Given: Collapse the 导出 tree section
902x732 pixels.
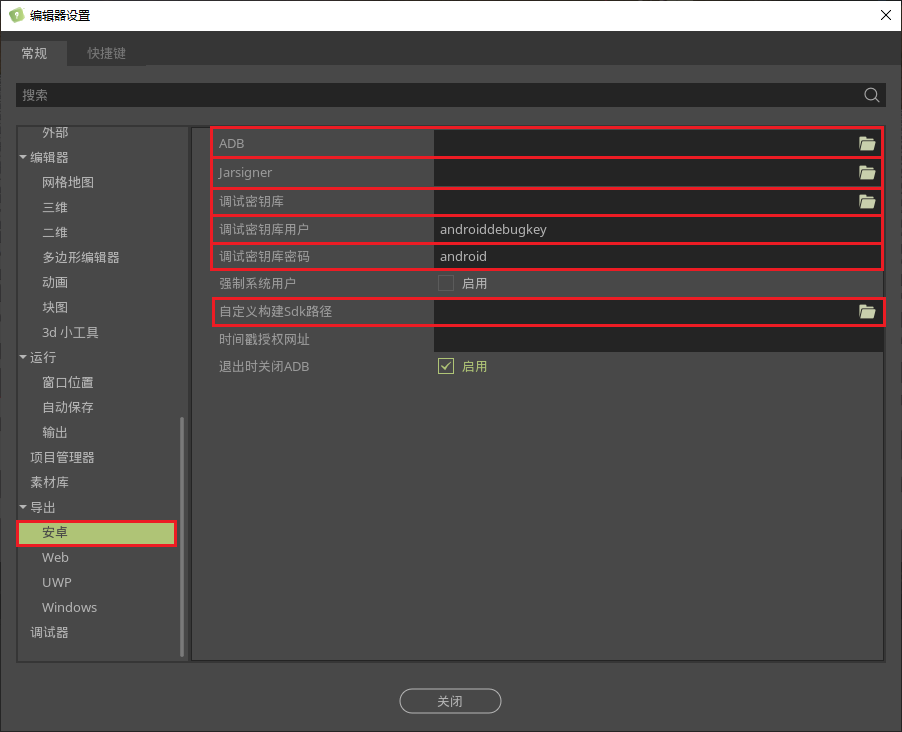Looking at the screenshot, I should (x=23, y=507).
